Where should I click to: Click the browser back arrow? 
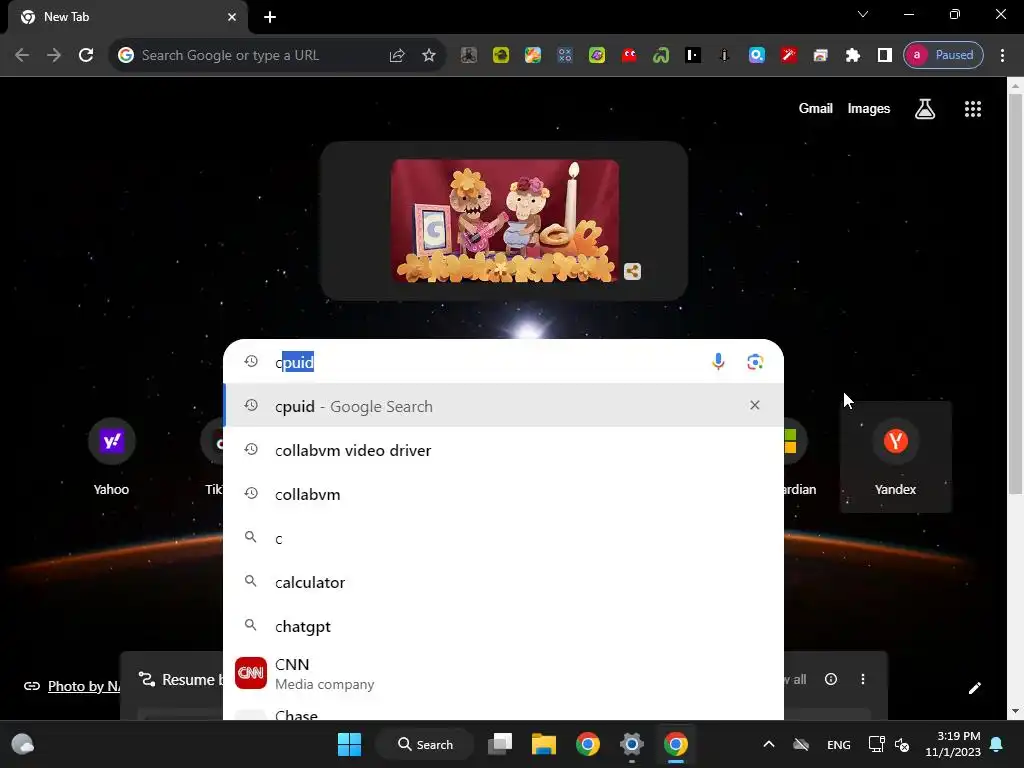[22, 55]
